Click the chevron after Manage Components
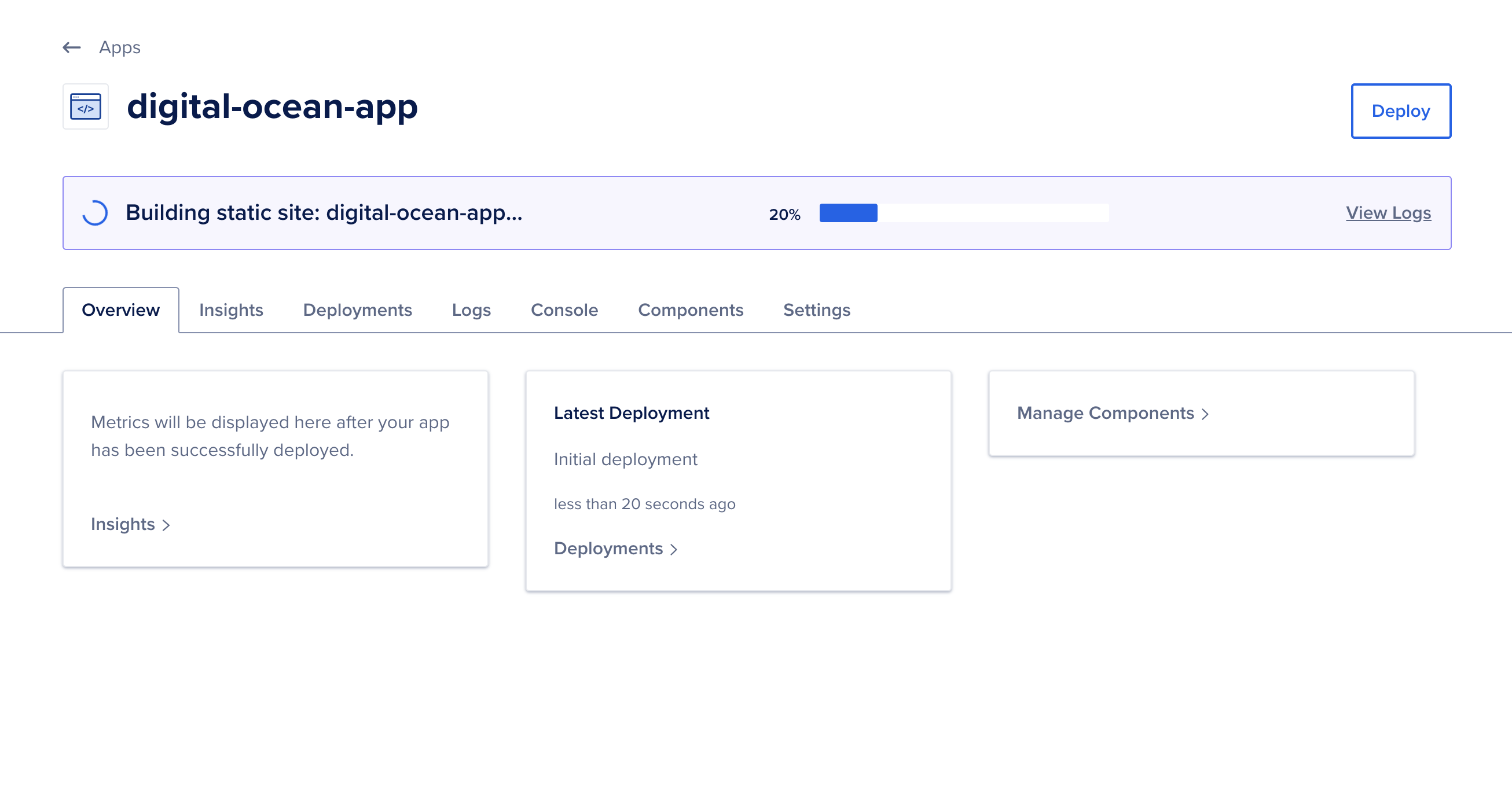 click(1205, 414)
